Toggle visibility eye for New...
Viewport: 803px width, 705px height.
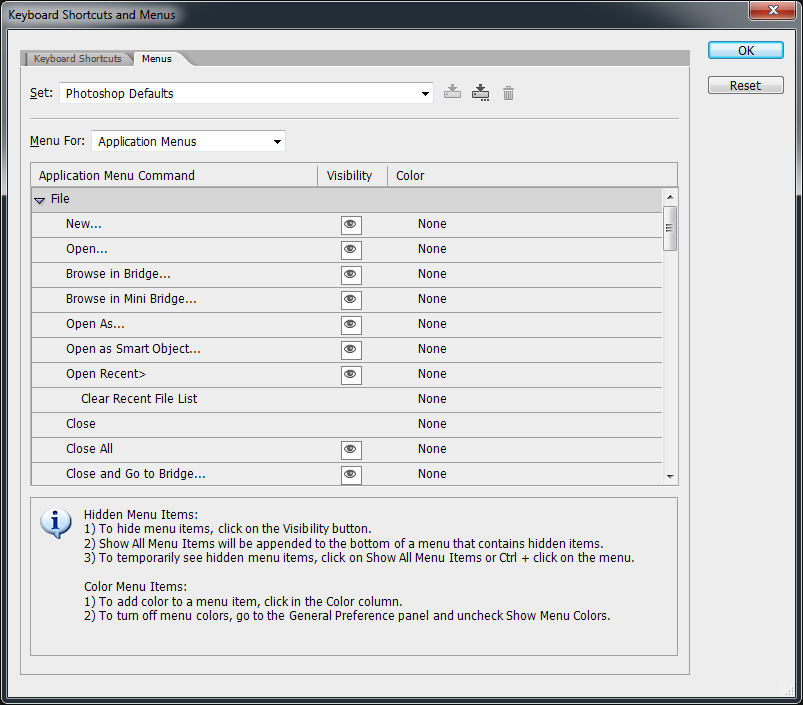(351, 225)
